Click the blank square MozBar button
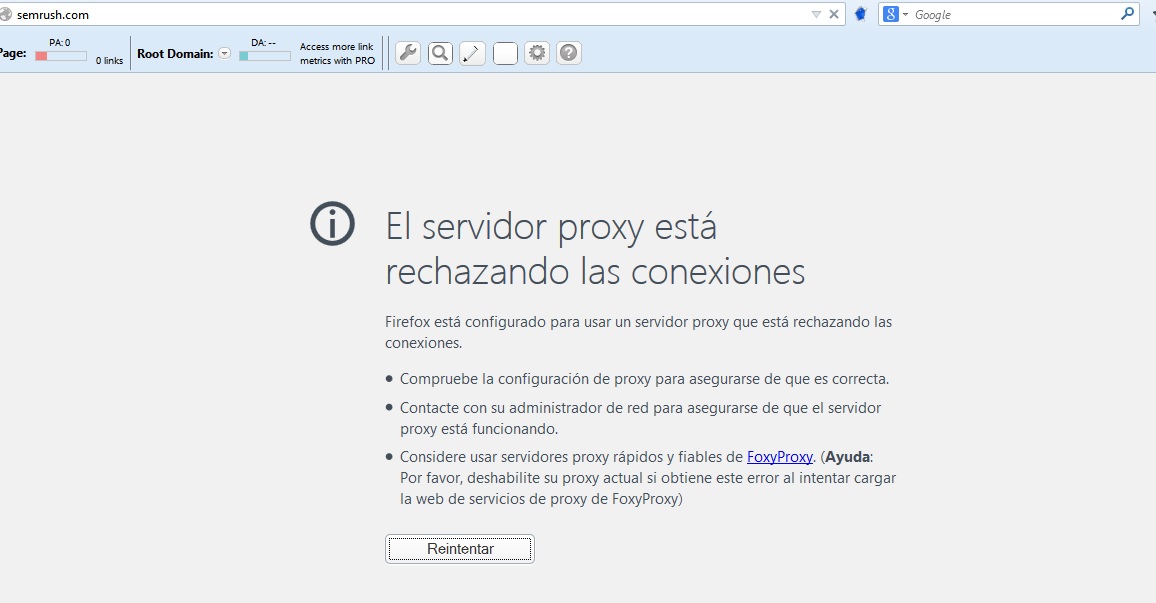Viewport: 1156px width, 603px height. pyautogui.click(x=505, y=53)
